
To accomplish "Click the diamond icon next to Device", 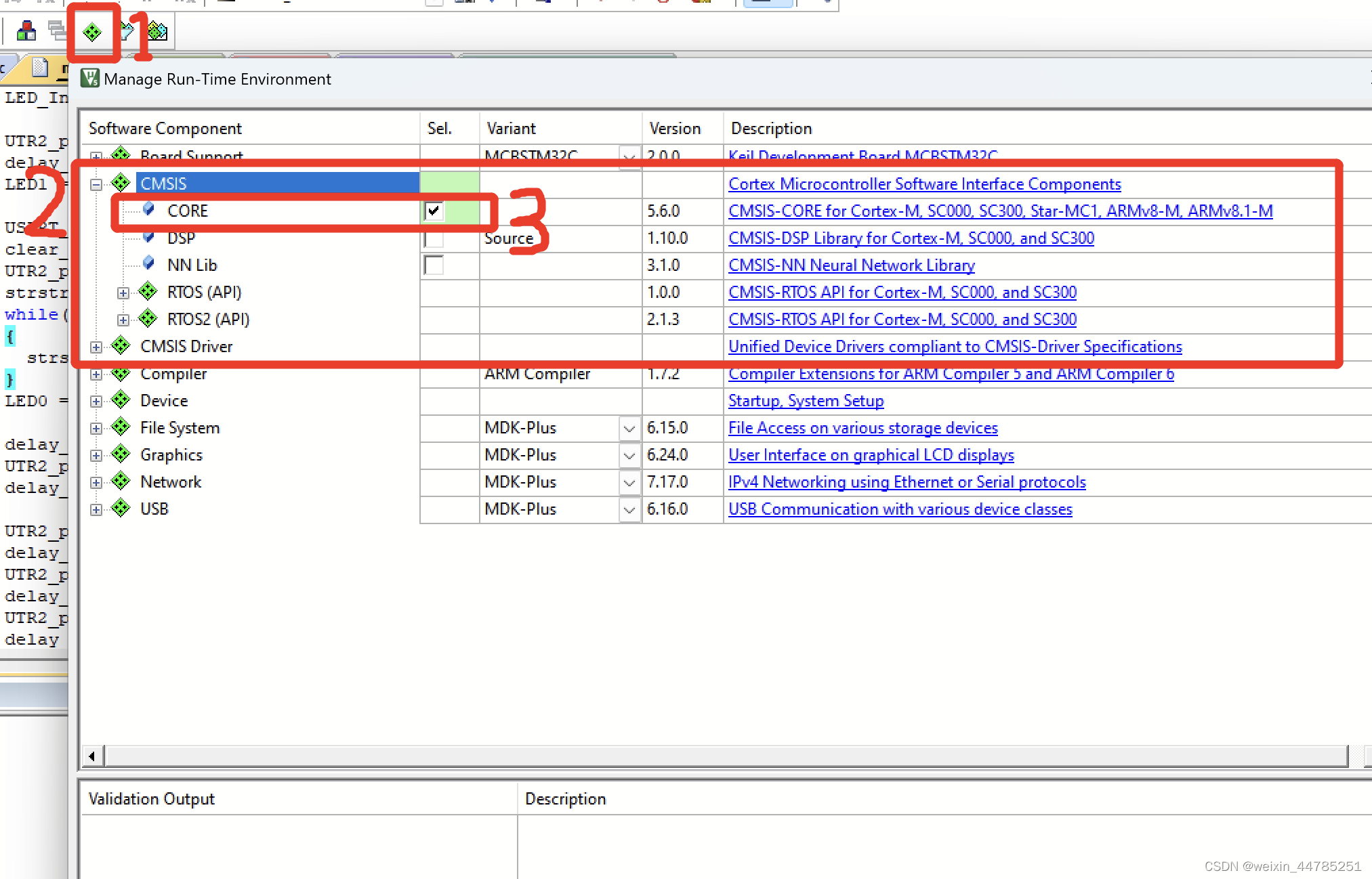I will (121, 400).
